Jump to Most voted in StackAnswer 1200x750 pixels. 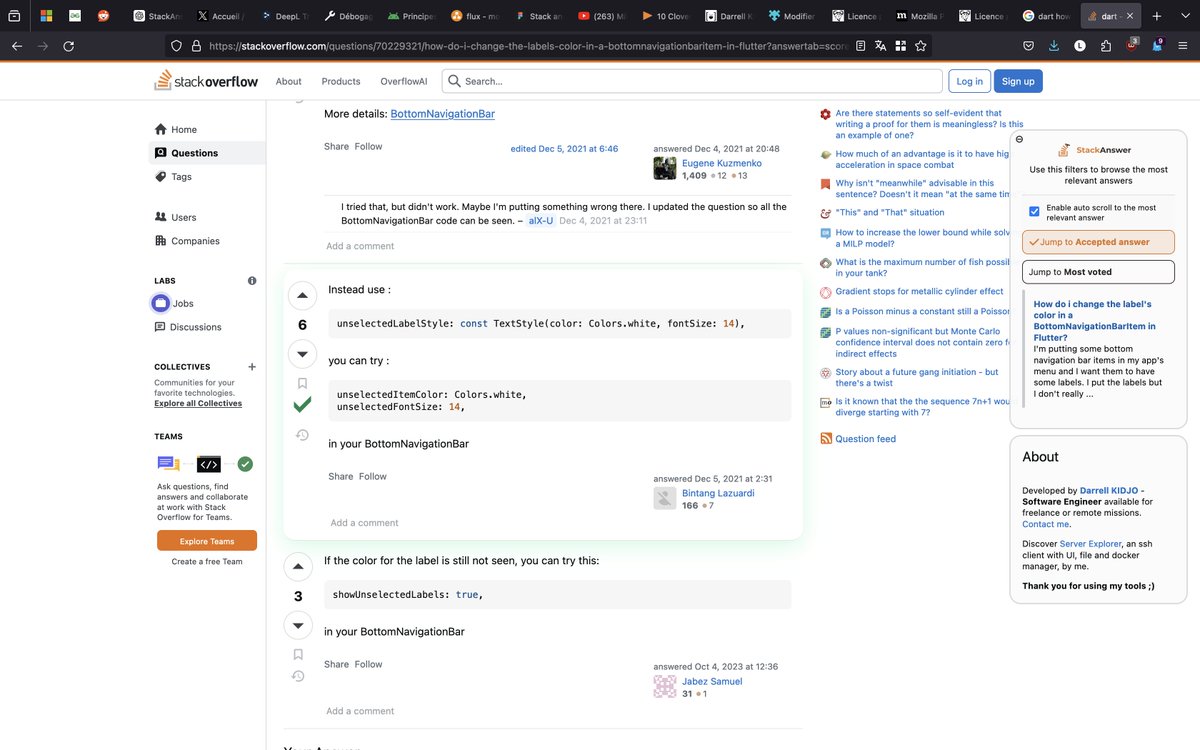pos(1098,271)
